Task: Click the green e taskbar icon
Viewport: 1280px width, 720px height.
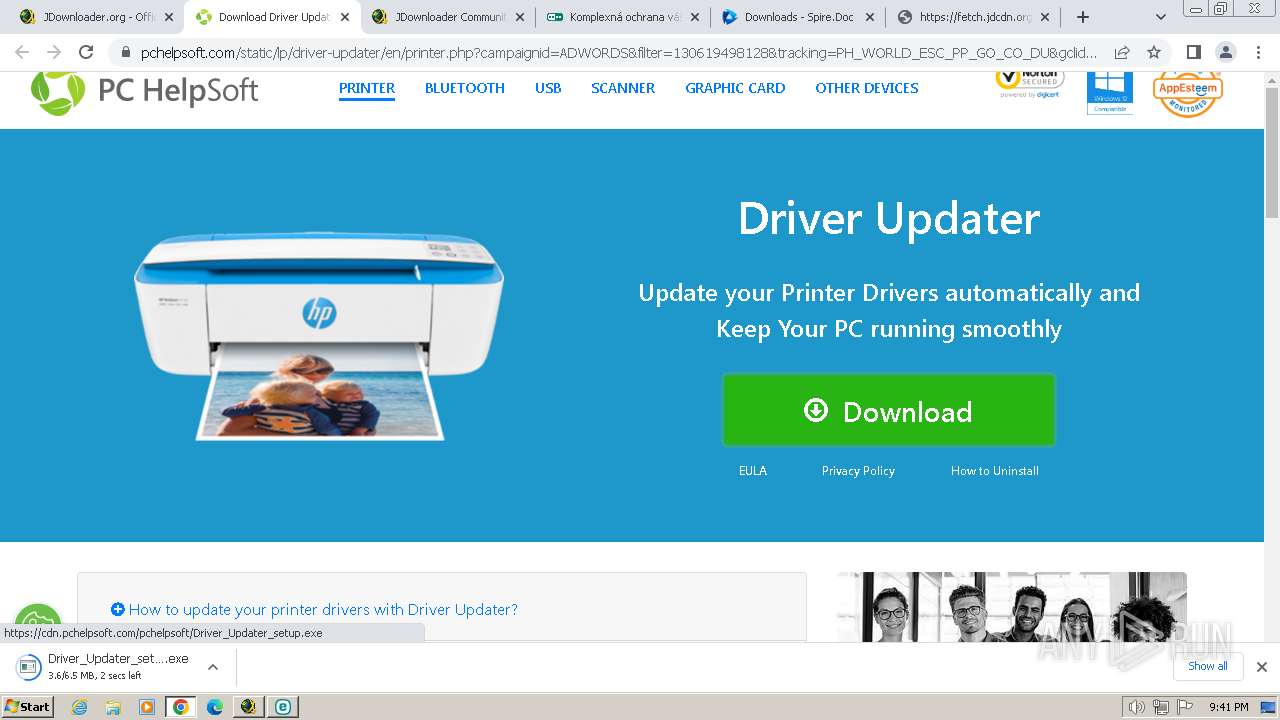Action: [x=283, y=707]
